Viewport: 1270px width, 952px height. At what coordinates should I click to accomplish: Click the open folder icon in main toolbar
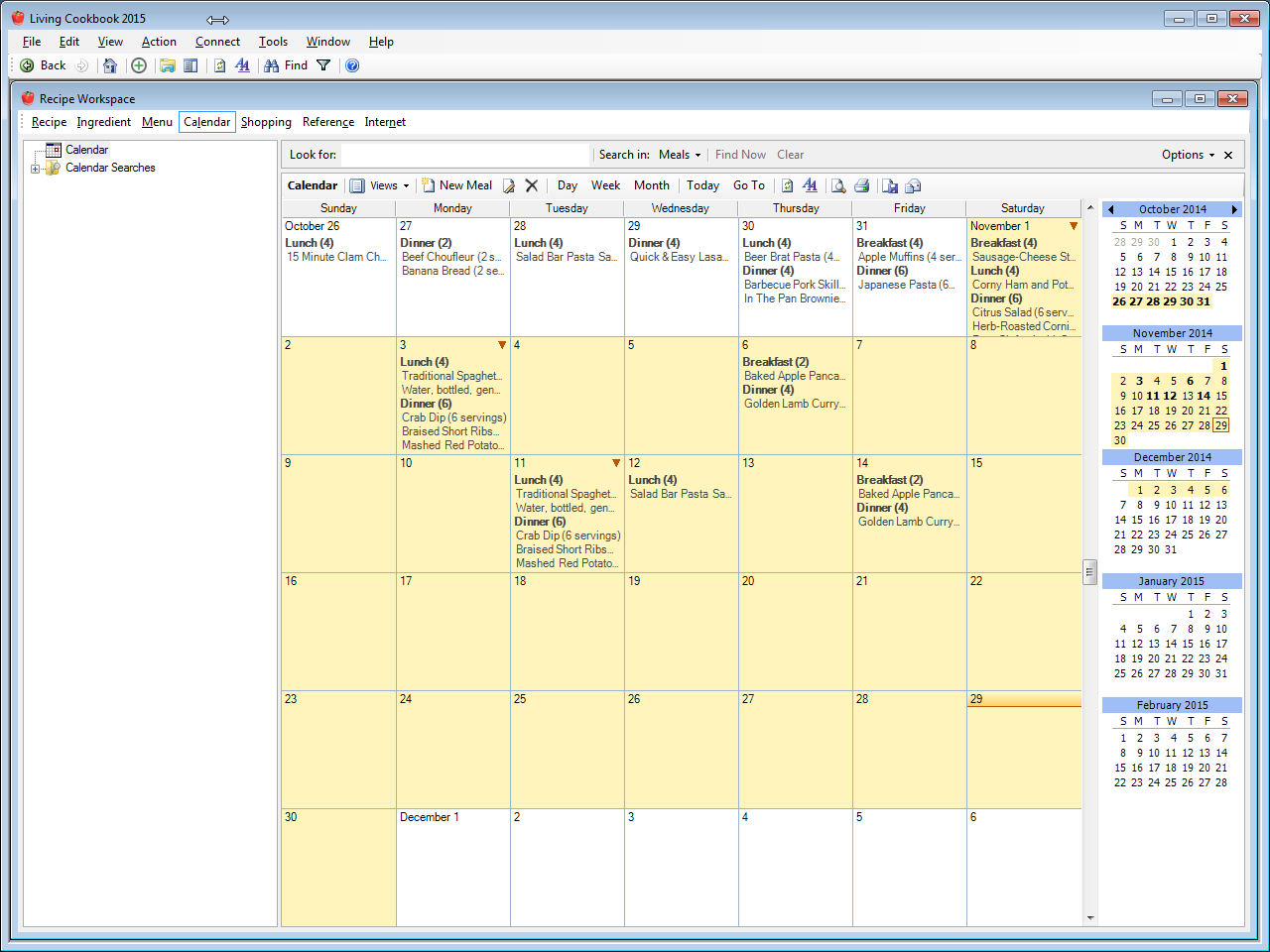pyautogui.click(x=168, y=65)
